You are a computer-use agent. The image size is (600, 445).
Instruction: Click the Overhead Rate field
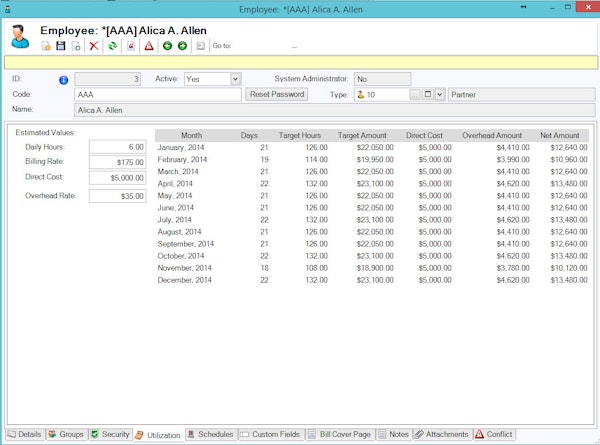117,196
